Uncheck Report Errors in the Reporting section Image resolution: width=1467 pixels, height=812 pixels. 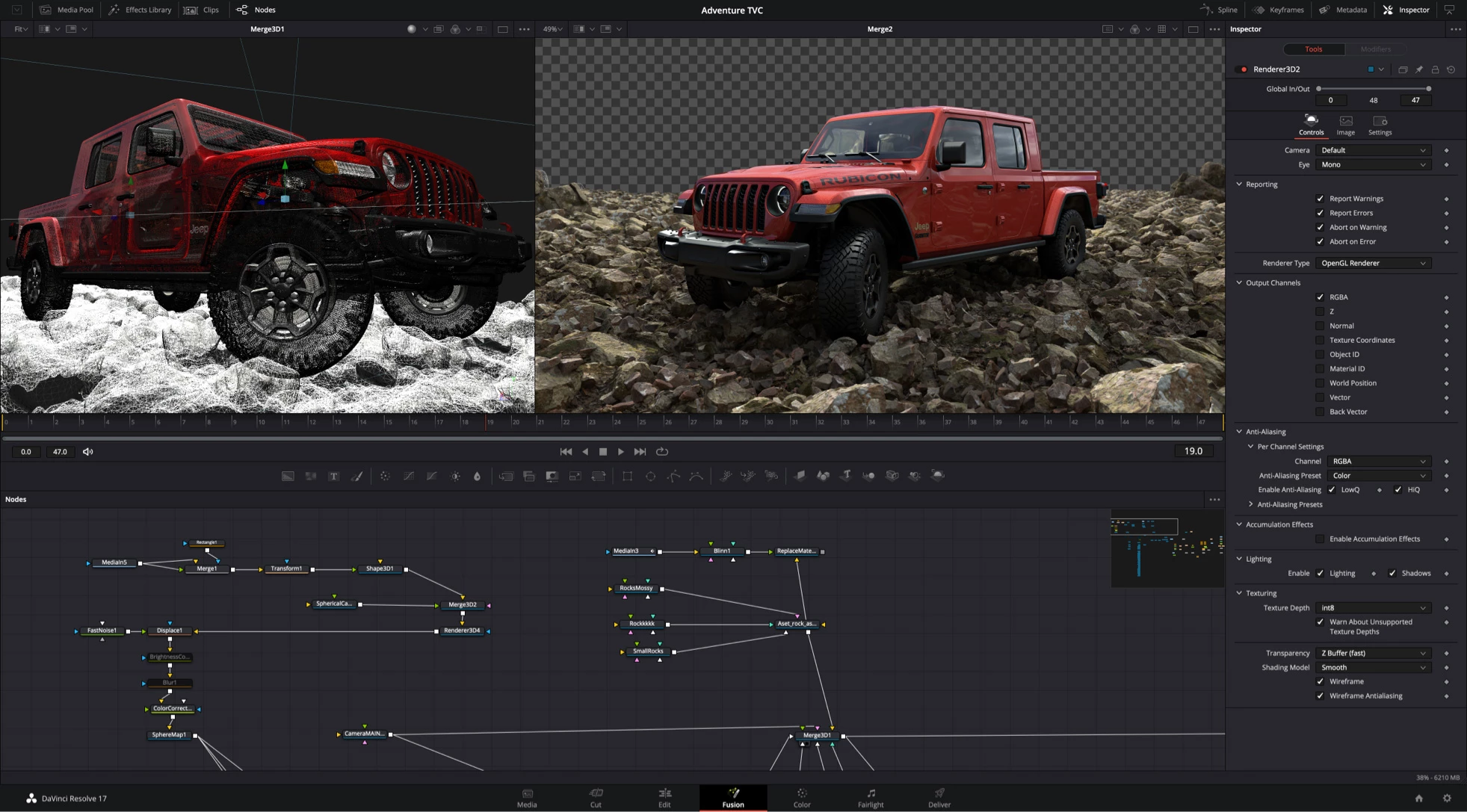1321,213
